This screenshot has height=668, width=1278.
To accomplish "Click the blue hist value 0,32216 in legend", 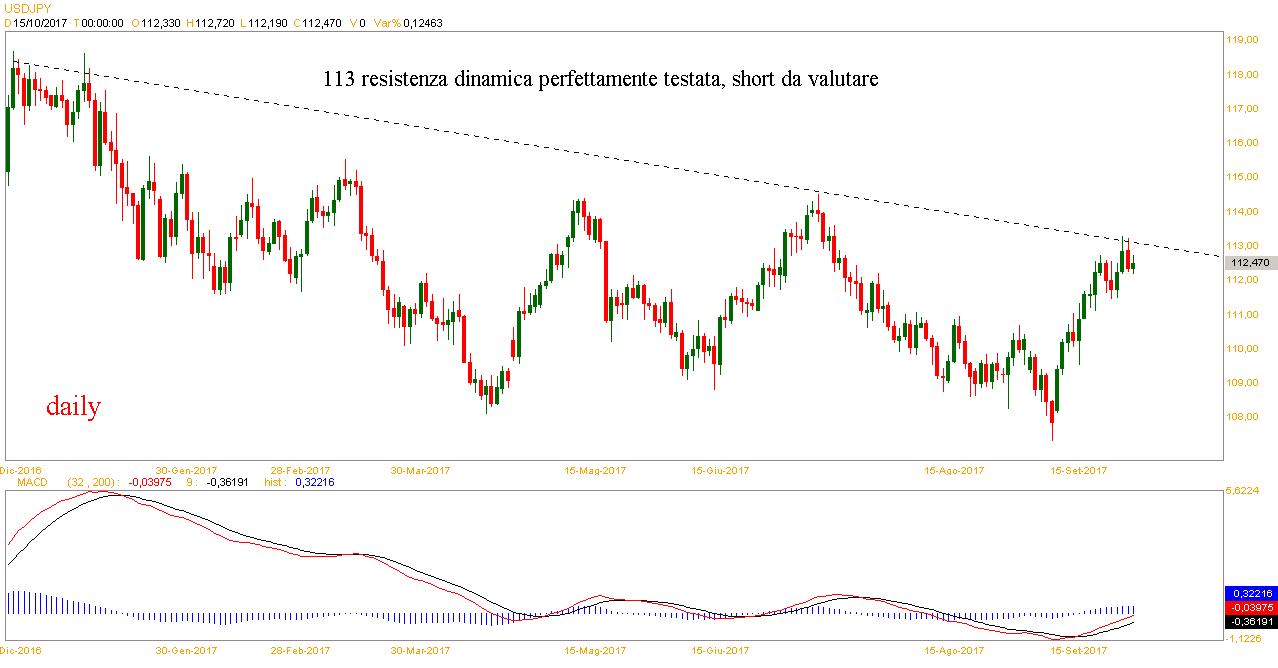I will [x=314, y=482].
